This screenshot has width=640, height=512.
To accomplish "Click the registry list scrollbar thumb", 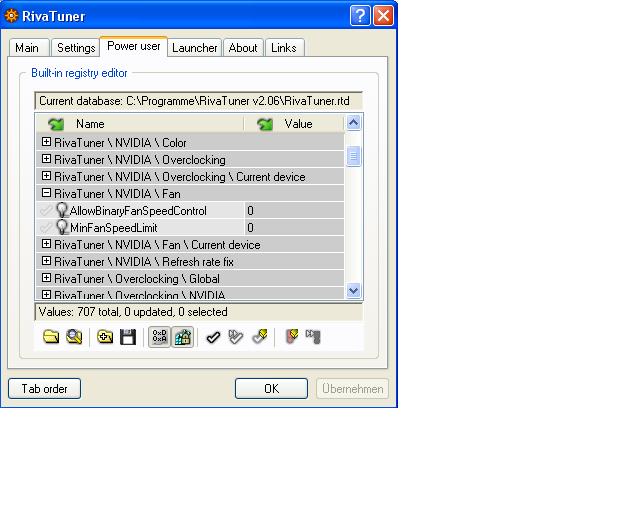I will 353,156.
